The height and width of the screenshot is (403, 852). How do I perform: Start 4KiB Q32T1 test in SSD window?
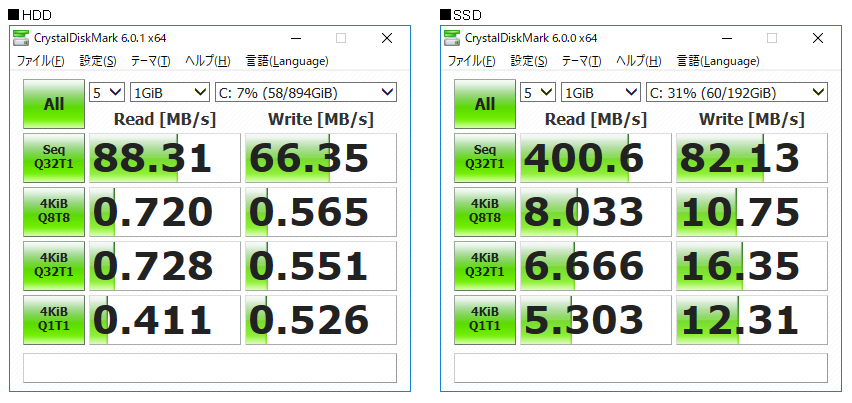[x=485, y=266]
